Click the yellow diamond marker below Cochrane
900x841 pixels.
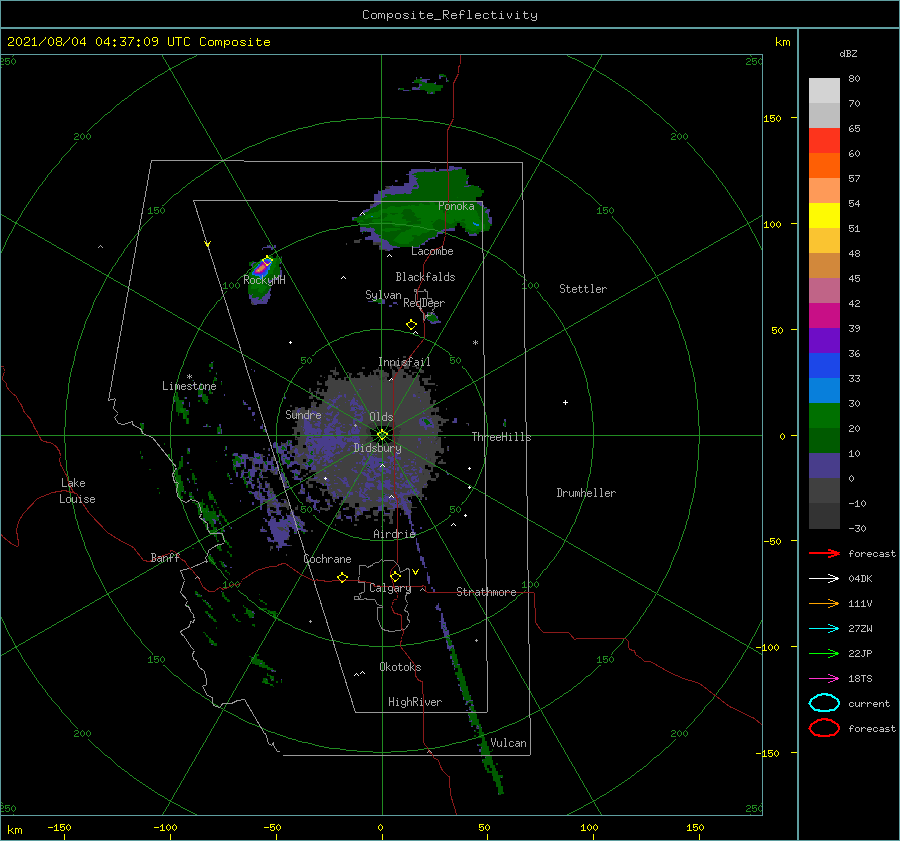342,577
